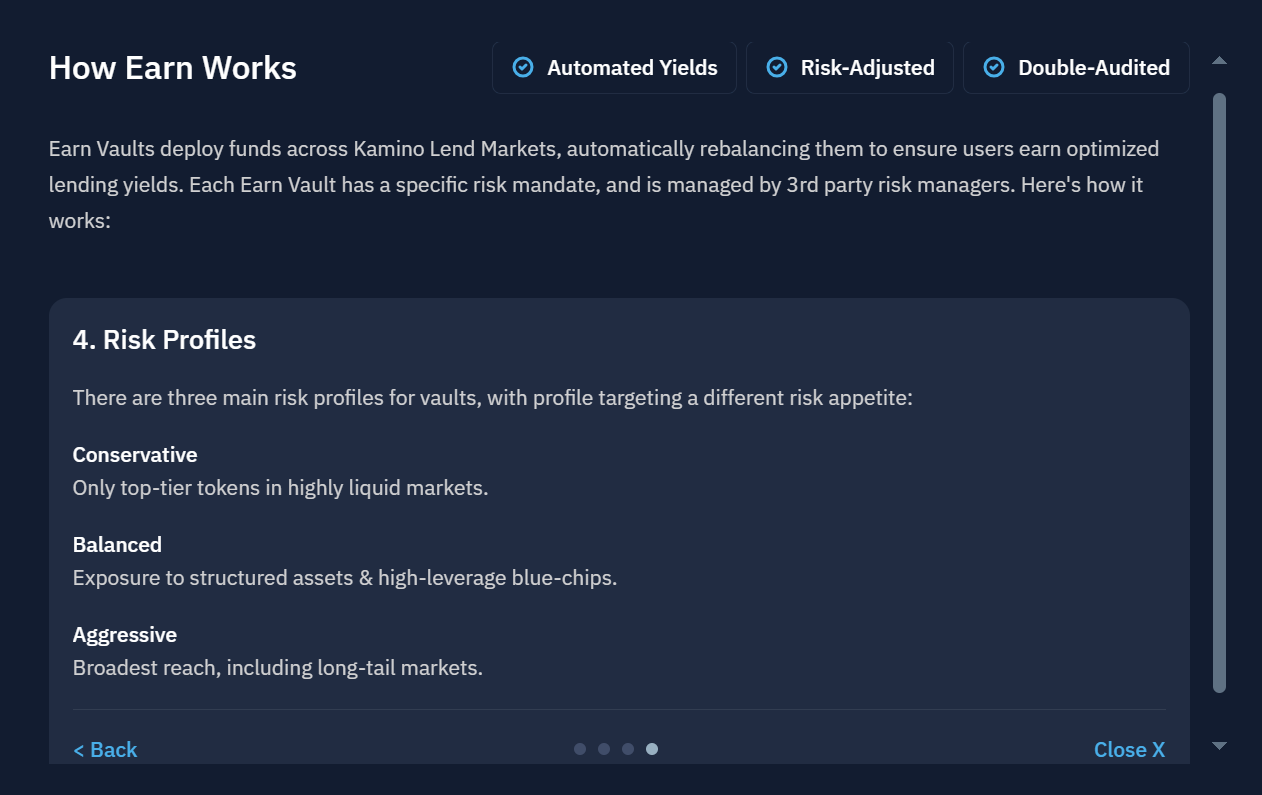Select the Double-Audited badge label
The width and height of the screenshot is (1262, 795).
click(x=1094, y=68)
